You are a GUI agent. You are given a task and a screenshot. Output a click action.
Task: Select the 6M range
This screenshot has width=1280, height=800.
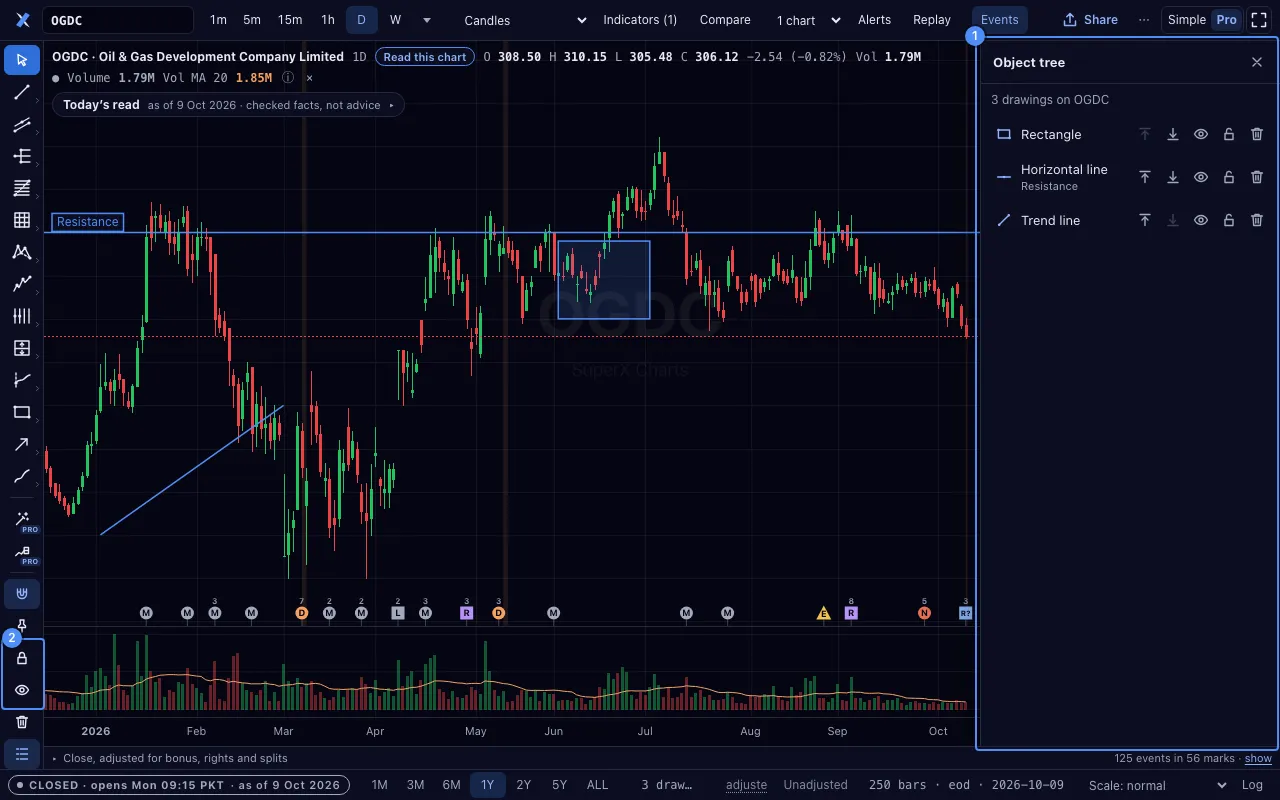pyautogui.click(x=451, y=785)
